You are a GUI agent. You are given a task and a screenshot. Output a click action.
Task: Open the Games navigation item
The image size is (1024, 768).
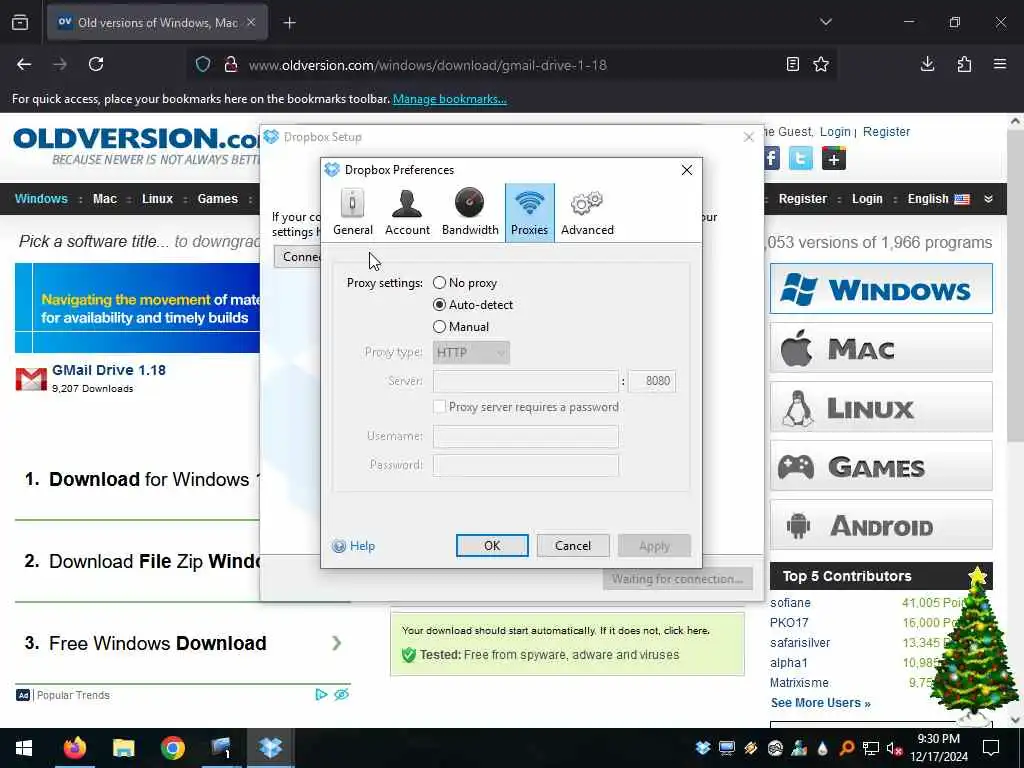coord(217,199)
